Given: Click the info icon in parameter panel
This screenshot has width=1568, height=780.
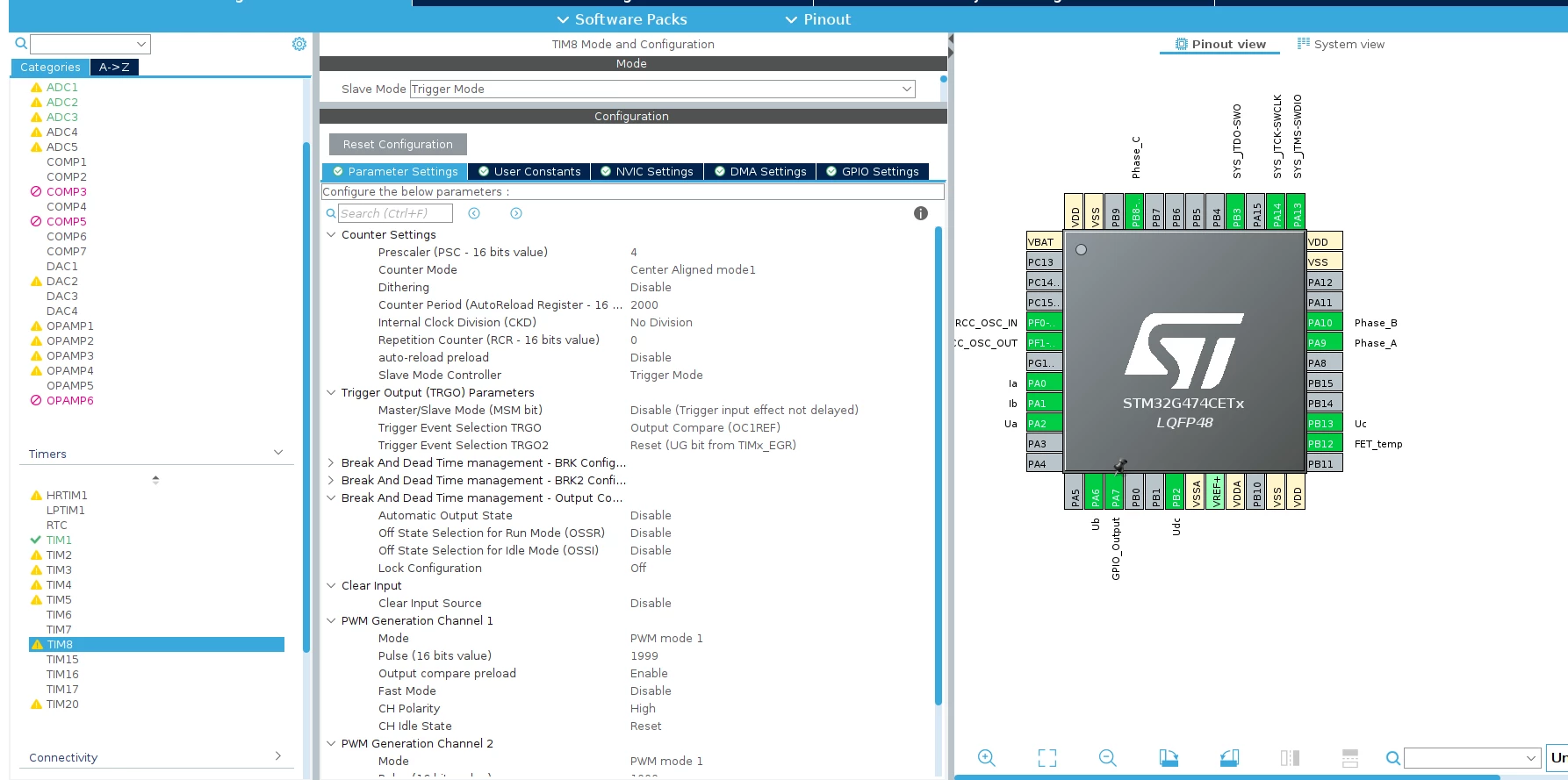Looking at the screenshot, I should pos(921,213).
